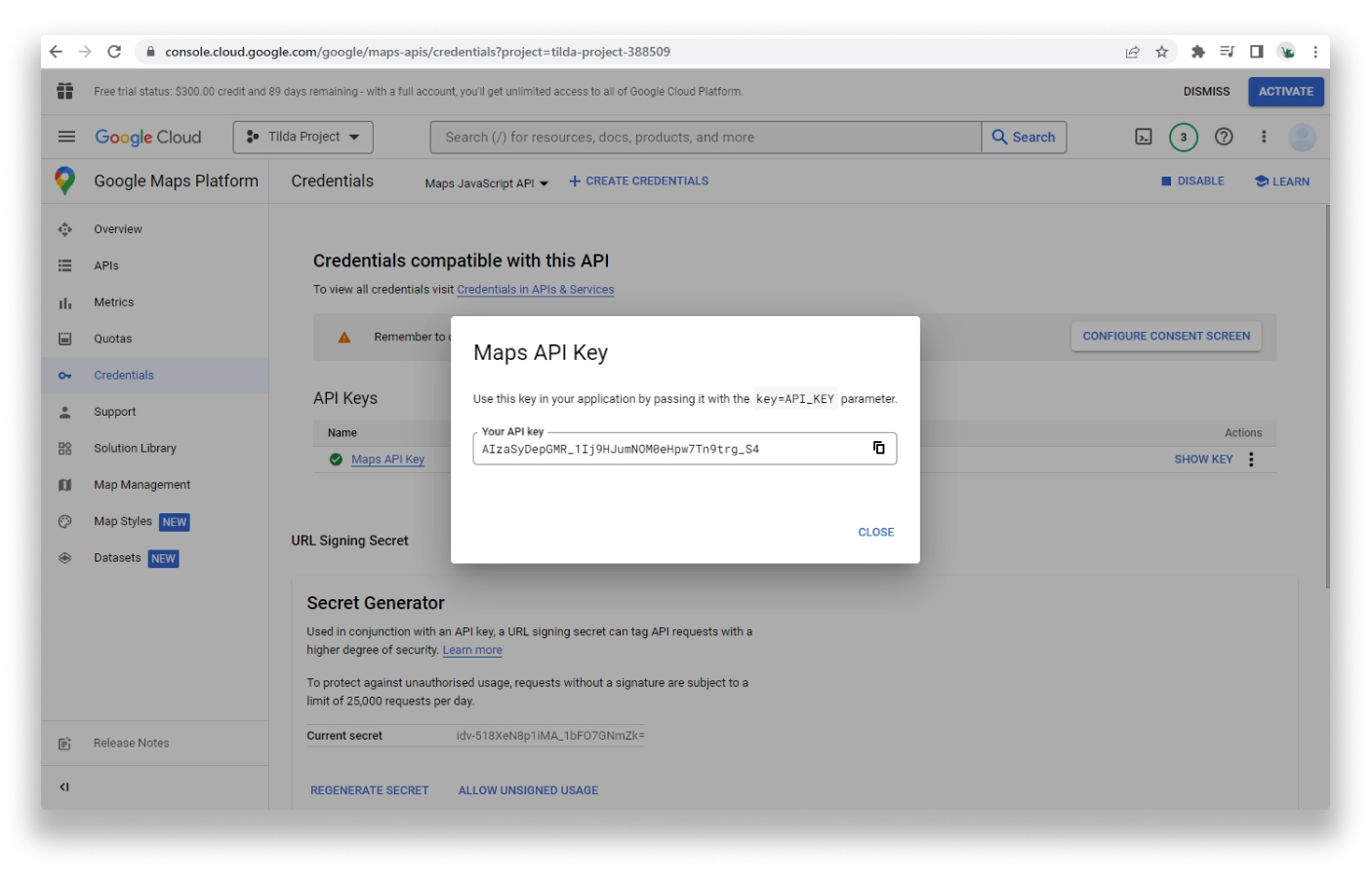Viewport: 1372px width, 885px height.
Task: Open the Chrome three-dot menu
Action: (x=1314, y=52)
